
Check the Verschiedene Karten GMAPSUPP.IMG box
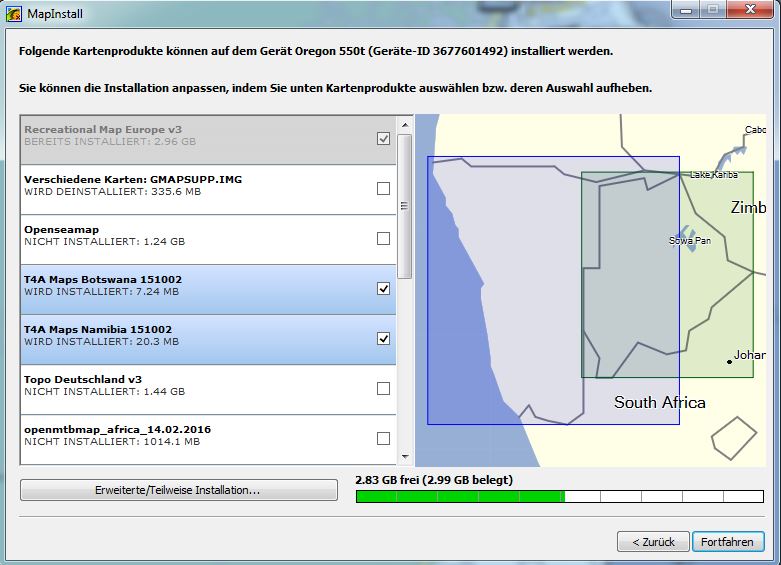[383, 189]
